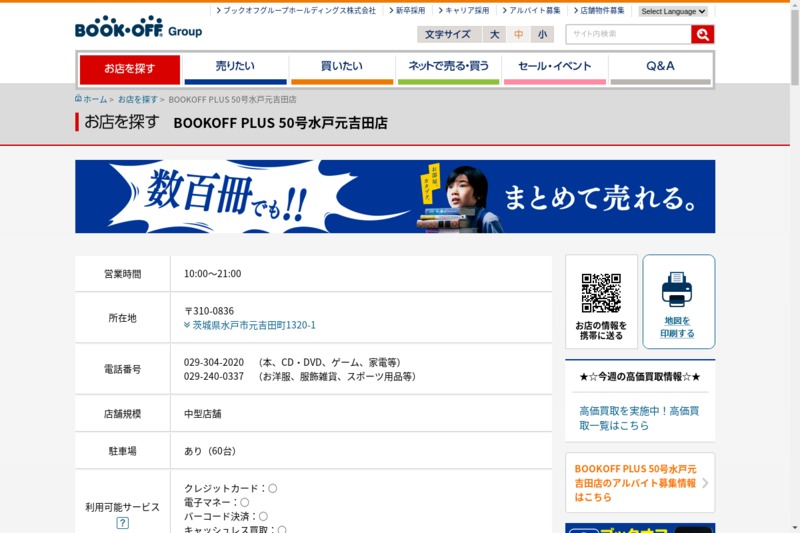
Task: Open the Q&A menu tab
Action: coord(660,69)
